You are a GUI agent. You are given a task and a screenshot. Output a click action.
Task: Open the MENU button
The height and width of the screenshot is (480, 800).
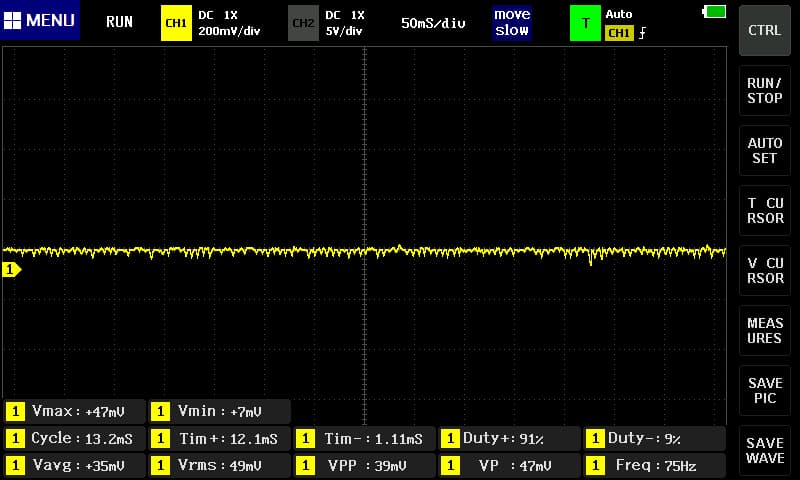40,21
